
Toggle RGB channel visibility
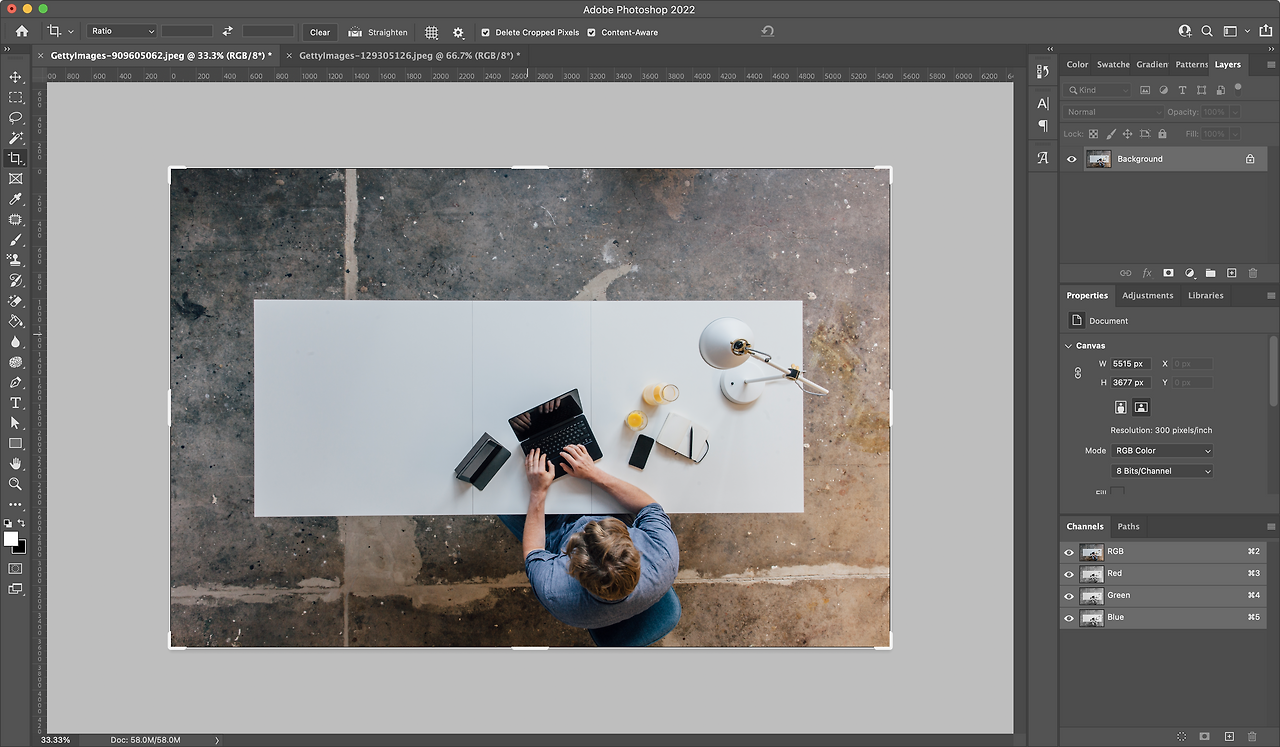[1069, 552]
